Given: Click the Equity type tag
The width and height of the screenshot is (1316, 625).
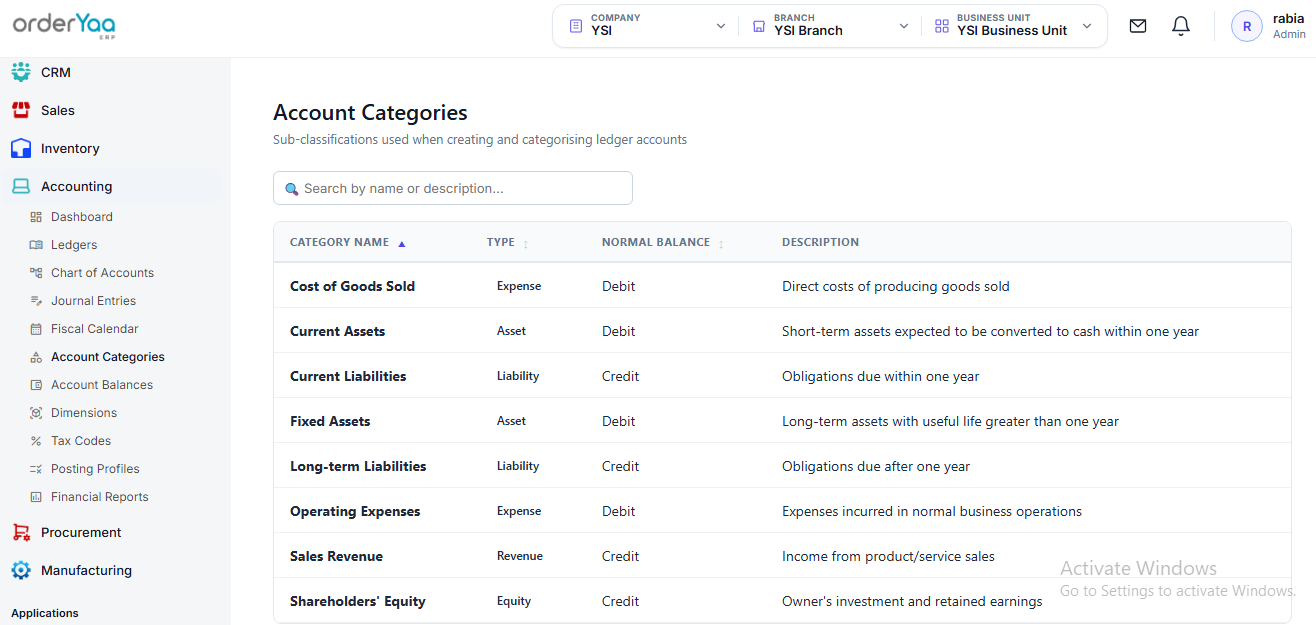Looking at the screenshot, I should click(x=514, y=601).
